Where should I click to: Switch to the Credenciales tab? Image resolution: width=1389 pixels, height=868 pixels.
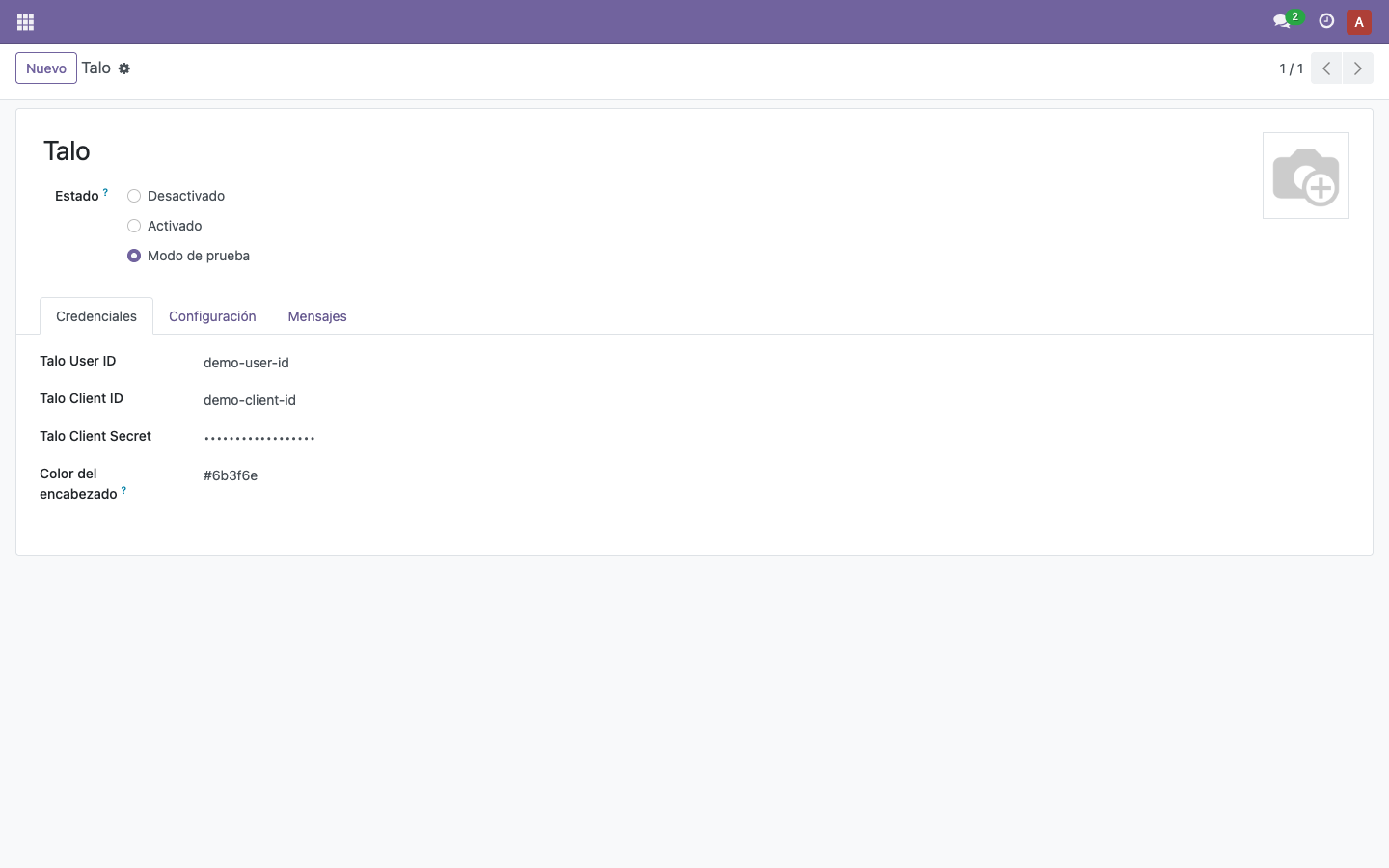96,316
